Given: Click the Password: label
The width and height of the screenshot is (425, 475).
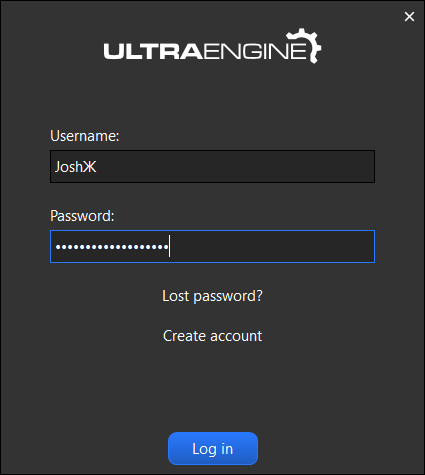Looking at the screenshot, I should point(82,216).
